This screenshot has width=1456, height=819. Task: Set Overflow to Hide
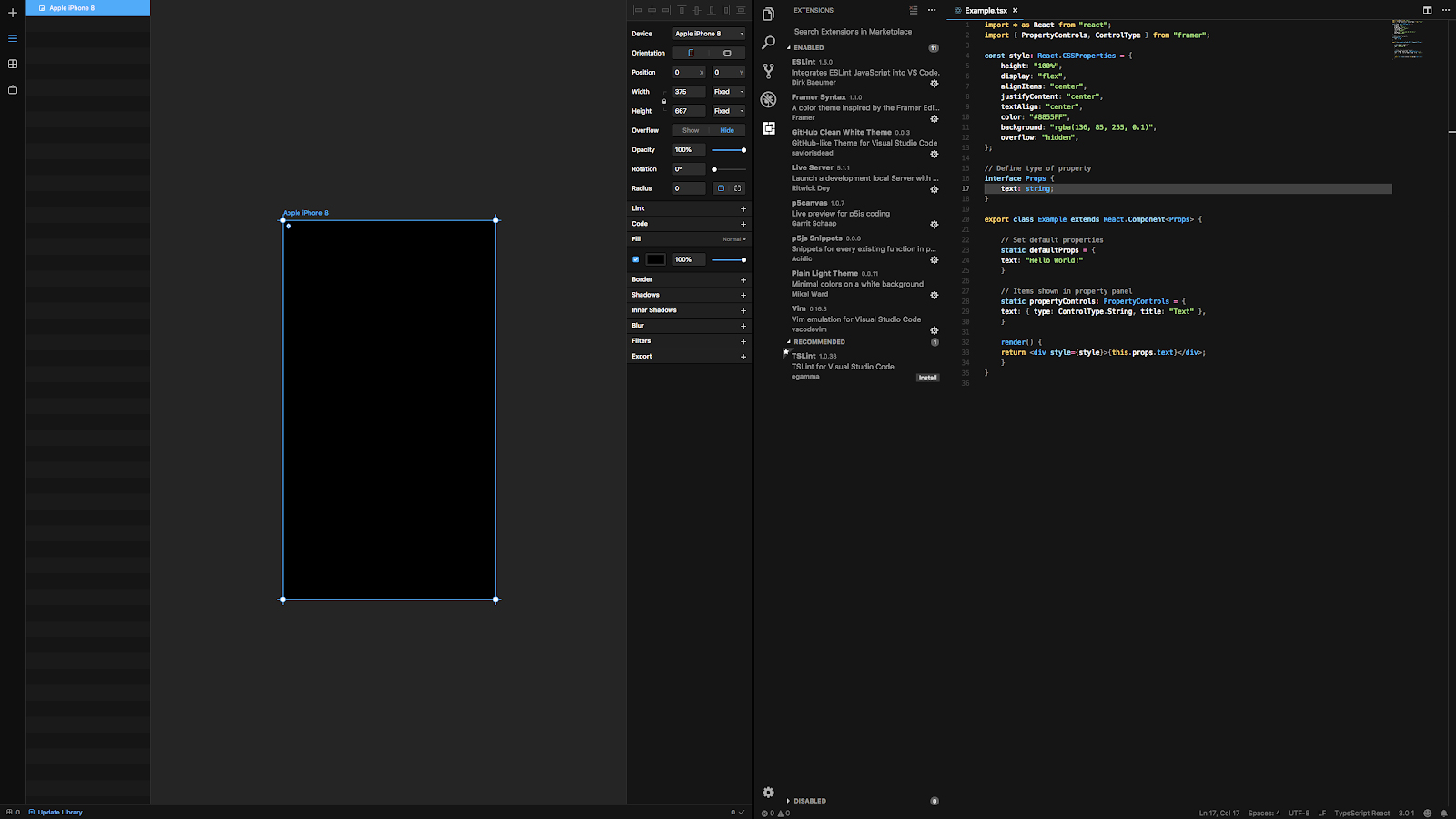pyautogui.click(x=727, y=130)
